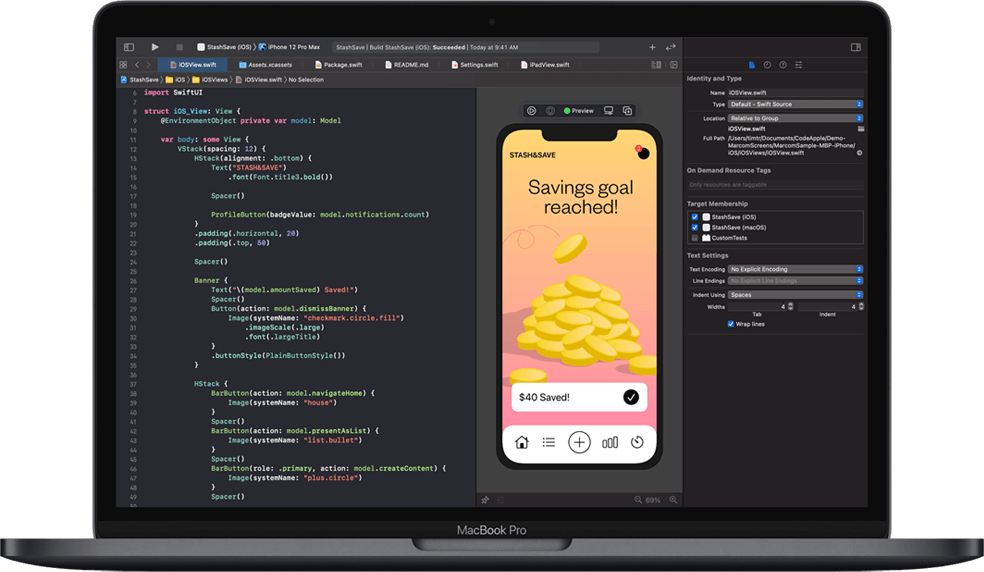Image resolution: width=984 pixels, height=572 pixels.
Task: Open the Type dropdown (Default - Swift Source)
Action: click(795, 104)
